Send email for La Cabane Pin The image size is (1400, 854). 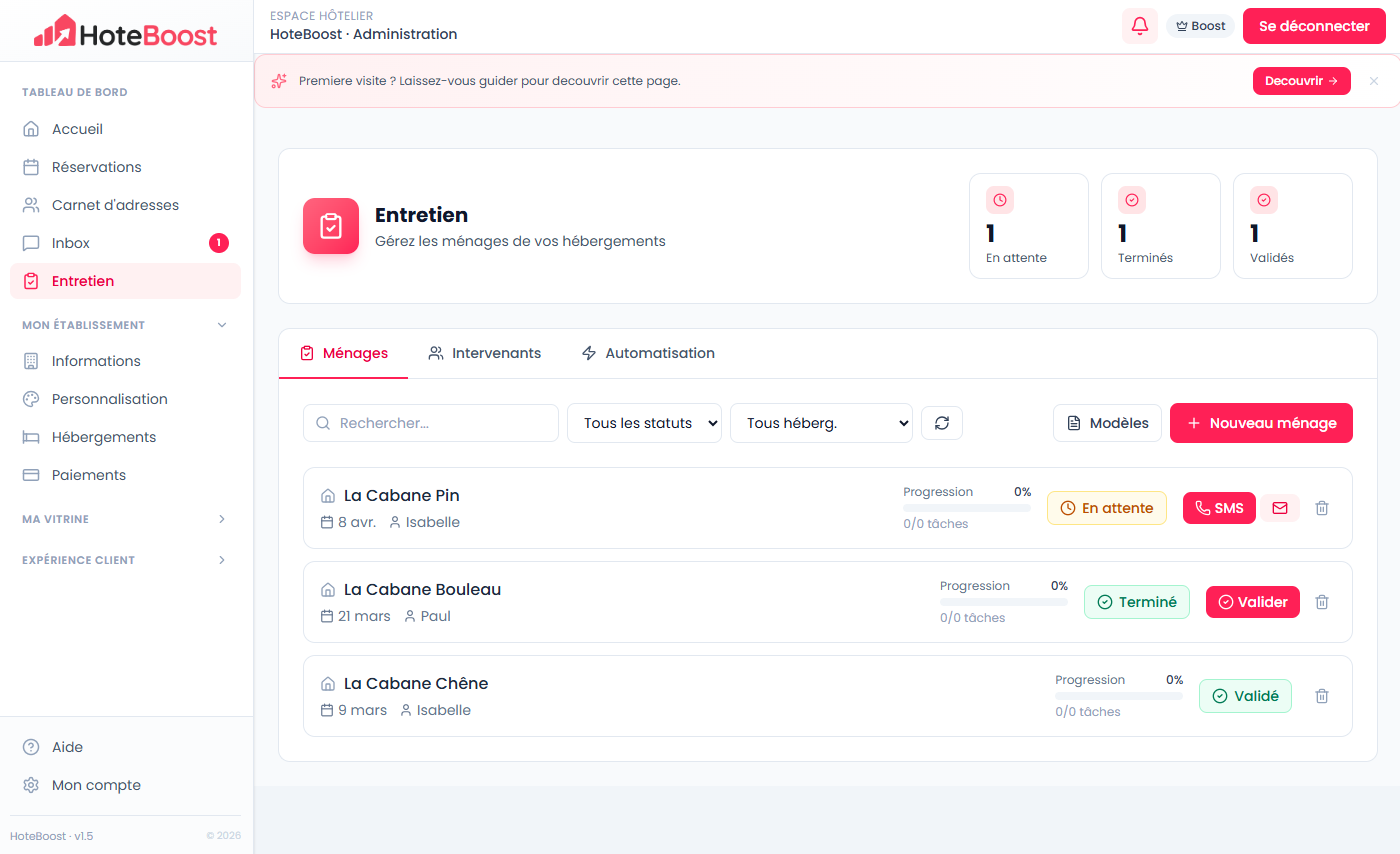[x=1279, y=508]
